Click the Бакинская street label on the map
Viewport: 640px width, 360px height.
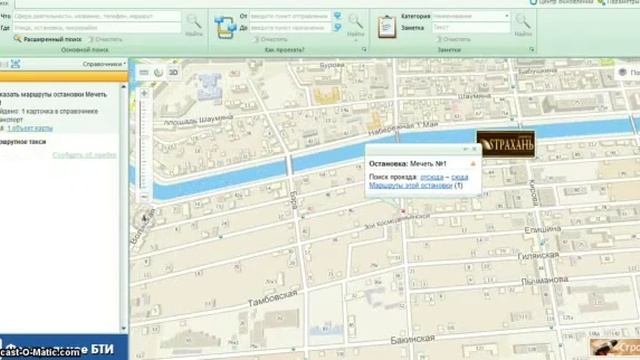point(413,339)
